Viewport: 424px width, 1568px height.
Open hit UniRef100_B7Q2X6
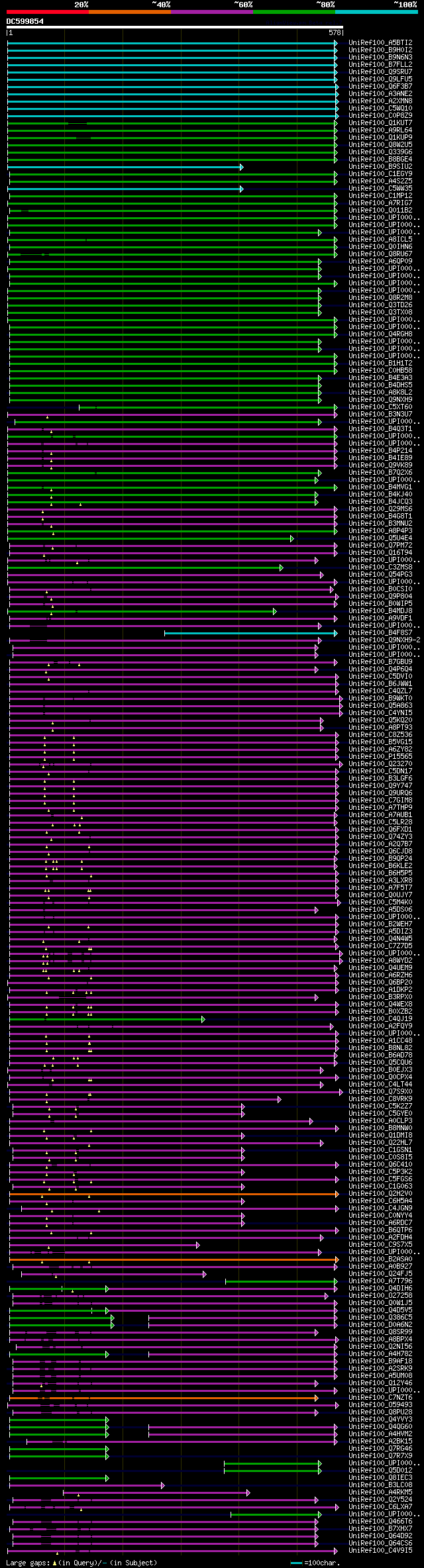(x=380, y=472)
